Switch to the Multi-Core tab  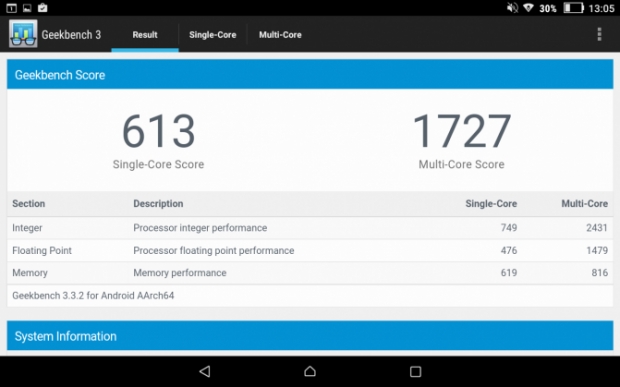coord(280,35)
